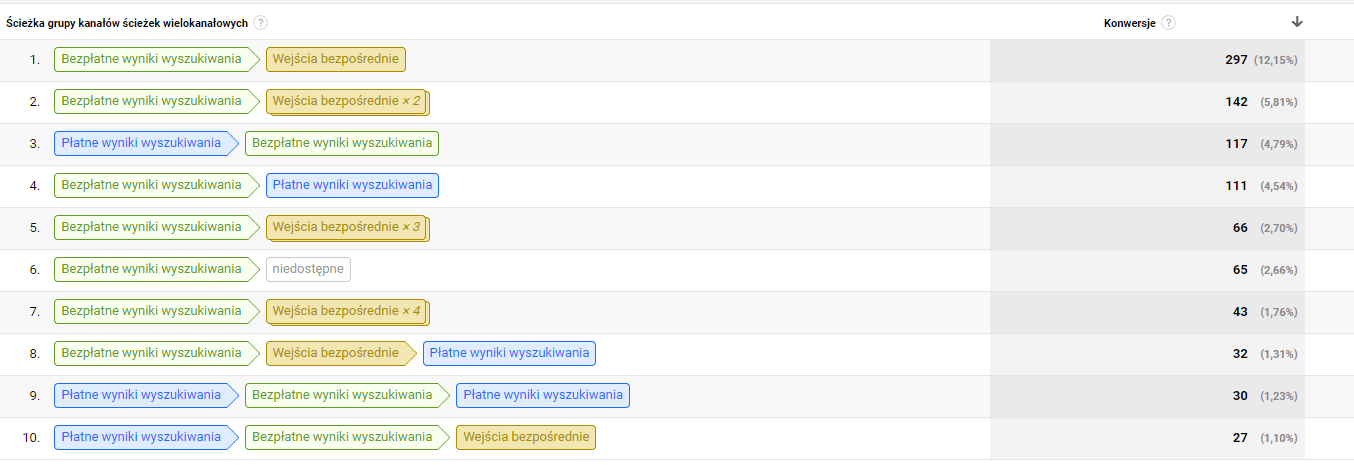Click help icon next to Konwersje

[1169, 22]
